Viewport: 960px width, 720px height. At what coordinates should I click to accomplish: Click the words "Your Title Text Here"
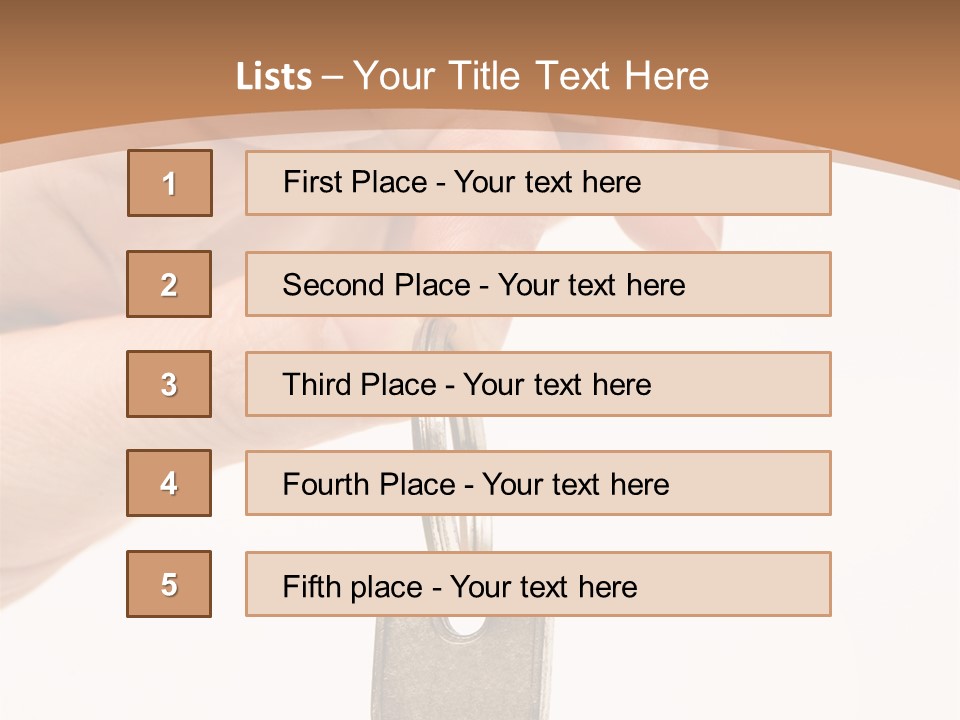[531, 76]
